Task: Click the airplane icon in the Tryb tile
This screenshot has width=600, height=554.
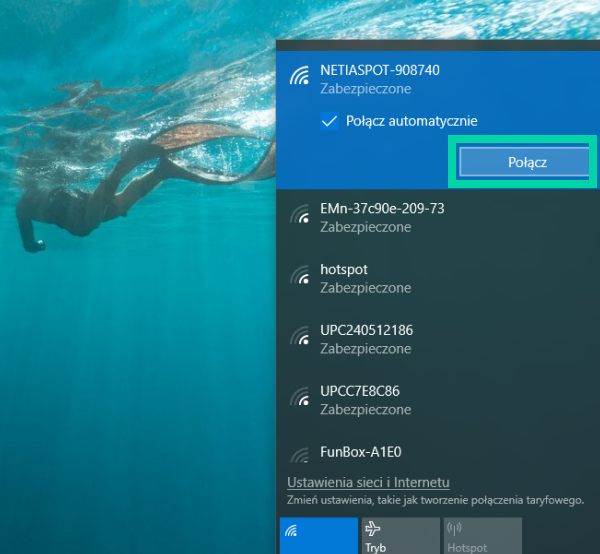Action: (x=374, y=528)
